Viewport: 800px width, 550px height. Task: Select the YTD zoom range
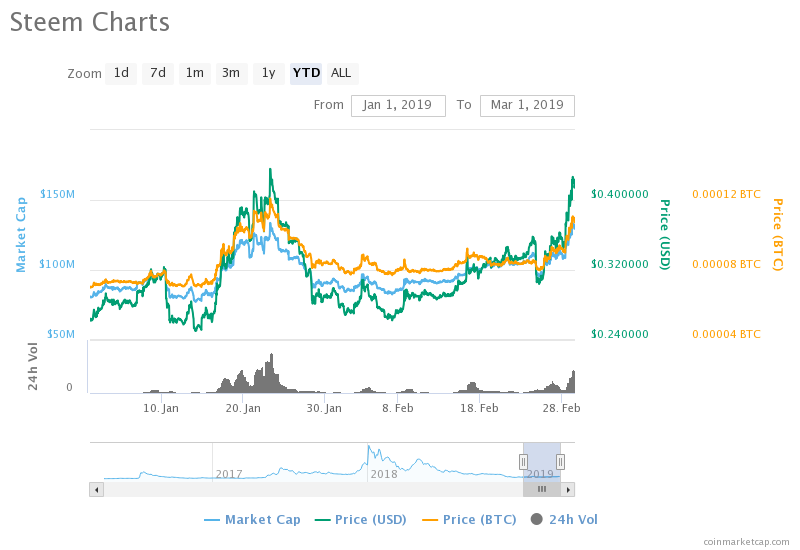(x=306, y=73)
